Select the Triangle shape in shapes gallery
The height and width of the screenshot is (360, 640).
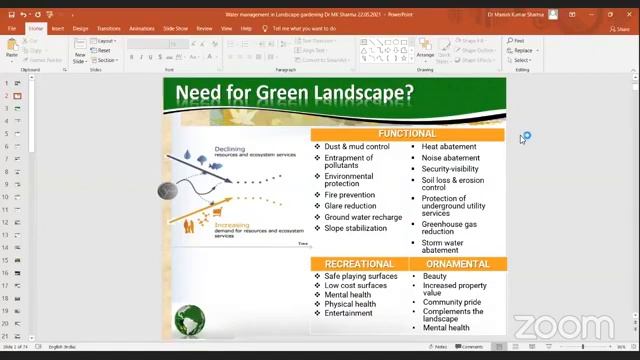(364, 50)
